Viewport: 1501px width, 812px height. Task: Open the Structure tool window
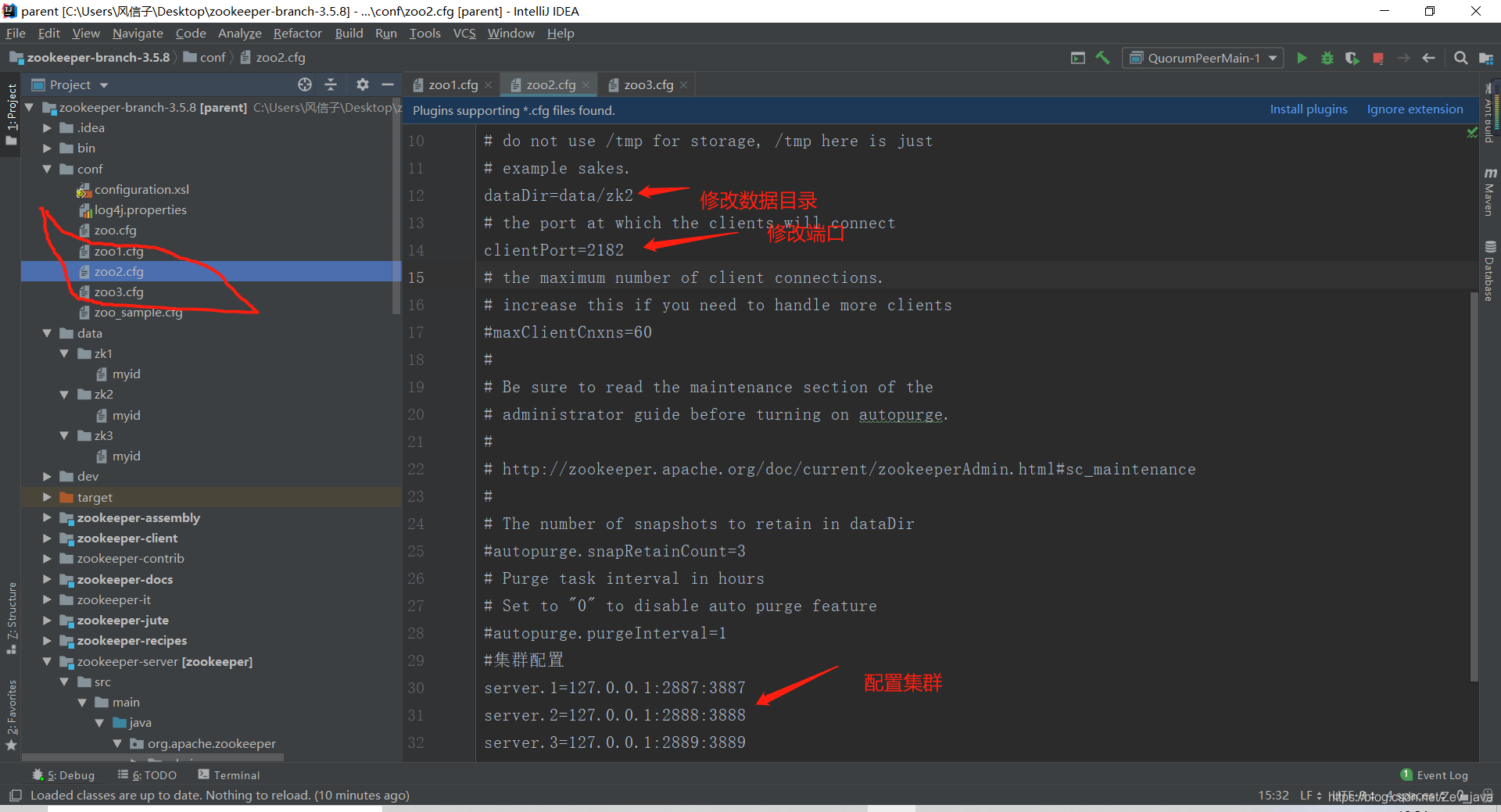[11, 617]
